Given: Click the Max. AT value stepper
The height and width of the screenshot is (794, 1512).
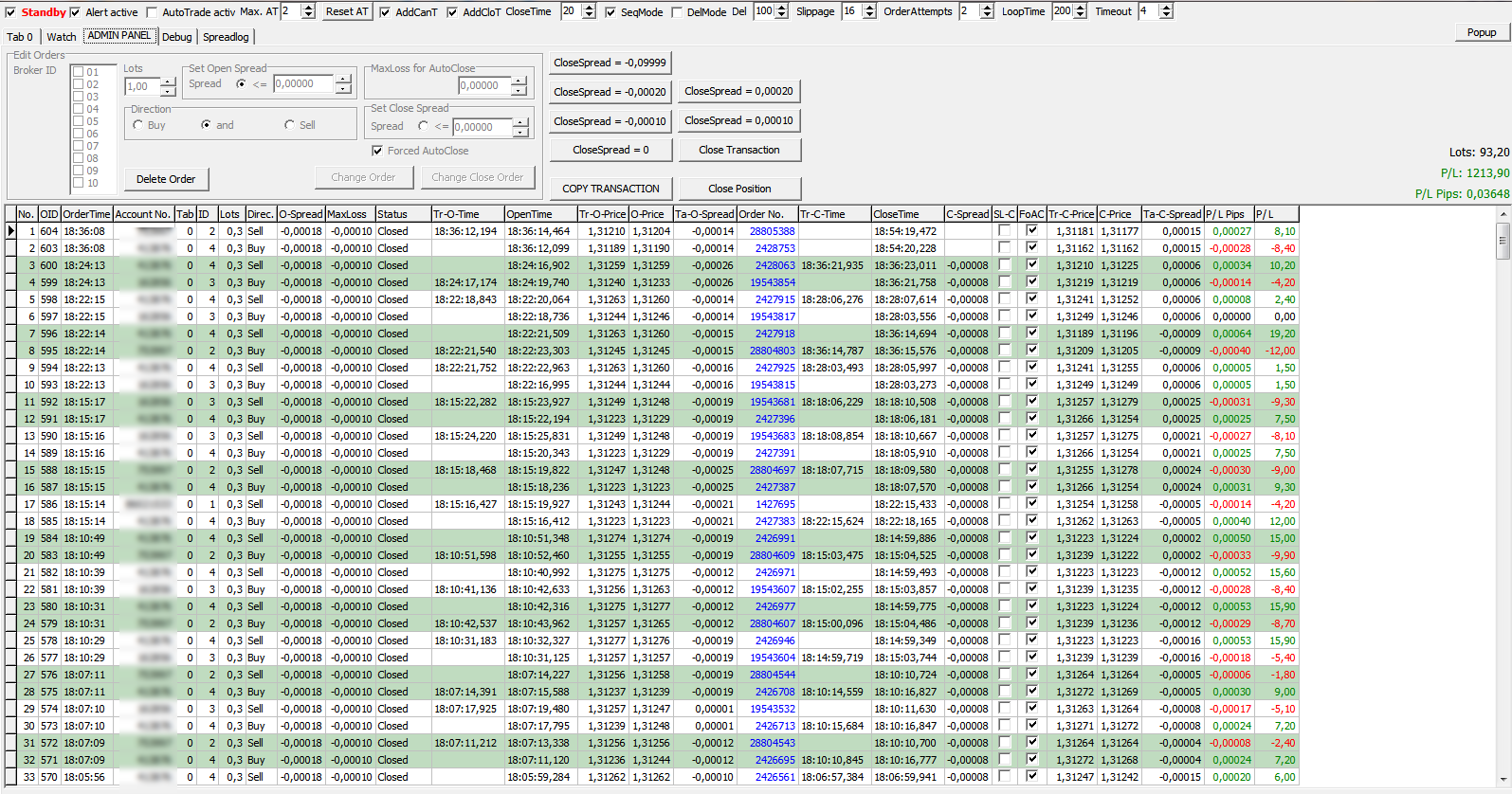Looking at the screenshot, I should point(308,11).
